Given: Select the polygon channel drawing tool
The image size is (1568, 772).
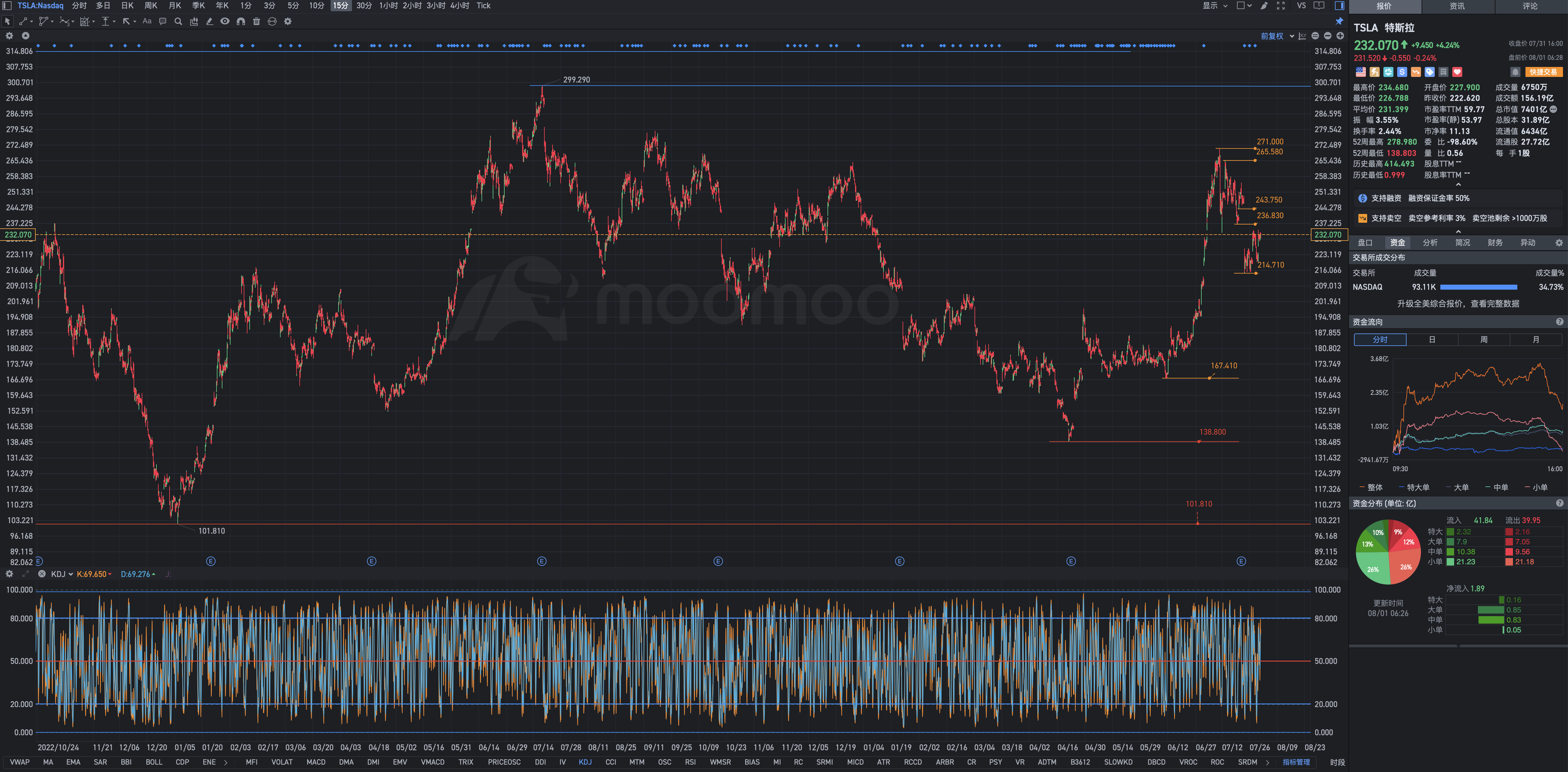Looking at the screenshot, I should pyautogui.click(x=43, y=21).
